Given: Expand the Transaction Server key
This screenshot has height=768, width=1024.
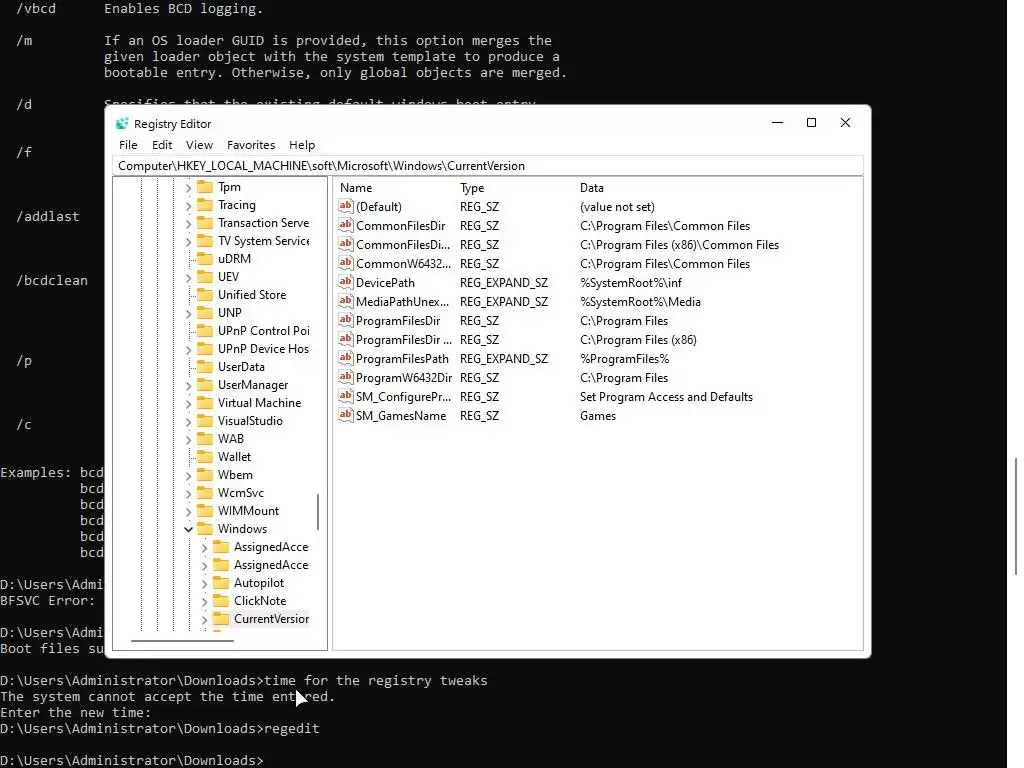Looking at the screenshot, I should click(188, 224).
